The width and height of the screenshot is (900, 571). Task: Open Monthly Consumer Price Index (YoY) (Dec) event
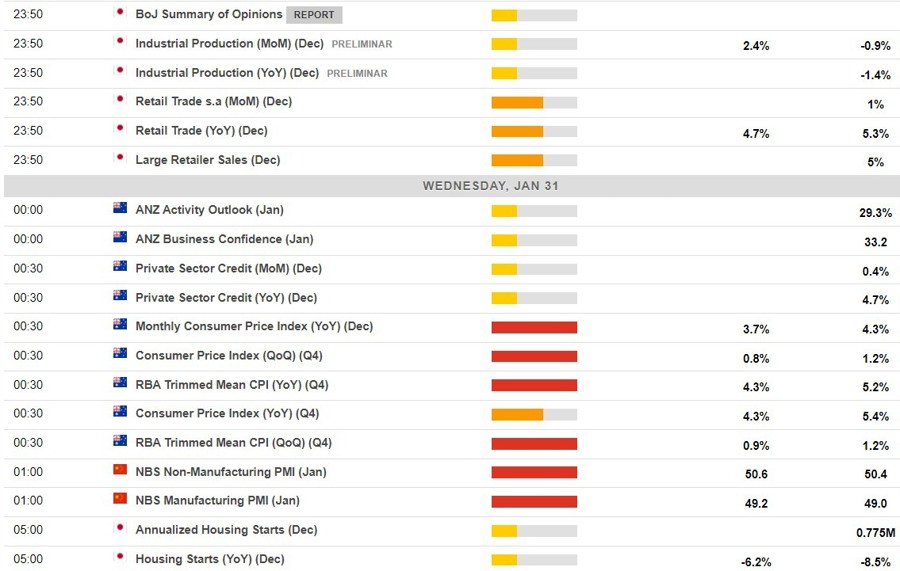pyautogui.click(x=254, y=327)
